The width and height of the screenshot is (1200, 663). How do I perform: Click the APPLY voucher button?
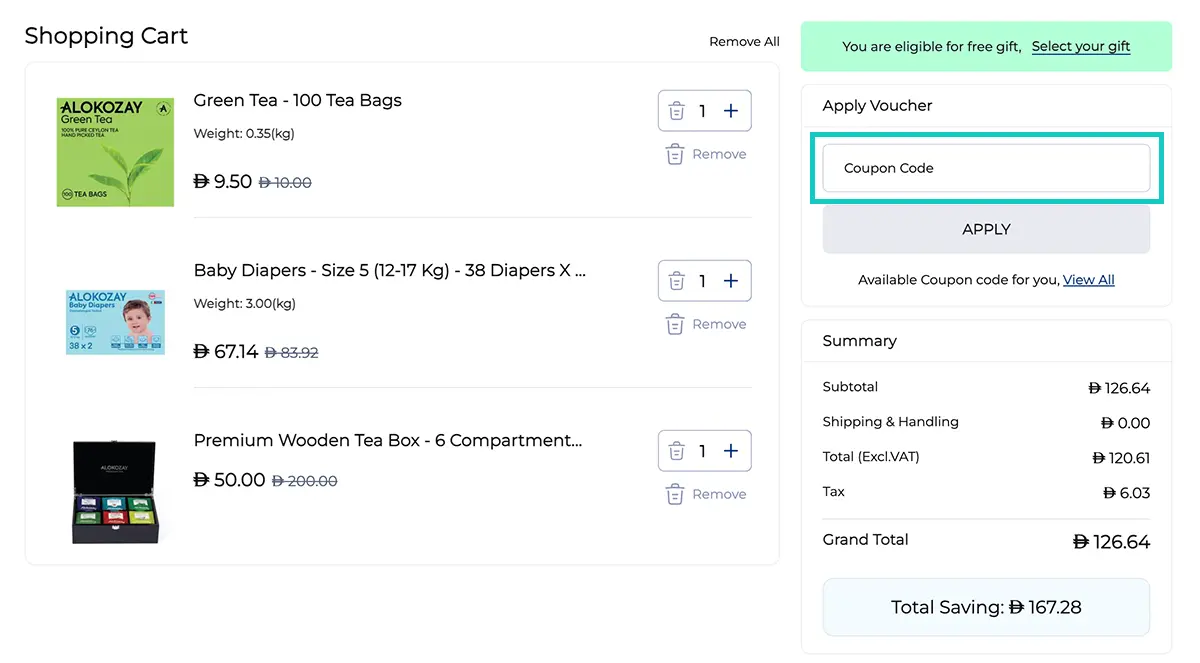click(986, 229)
